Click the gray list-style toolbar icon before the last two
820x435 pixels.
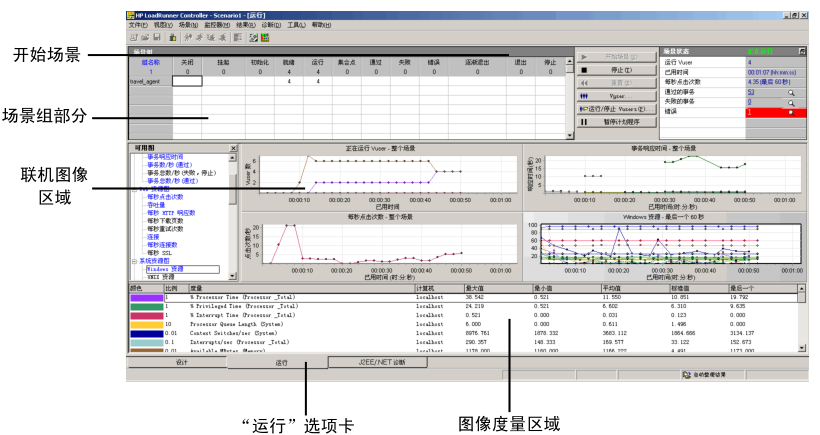(238, 37)
